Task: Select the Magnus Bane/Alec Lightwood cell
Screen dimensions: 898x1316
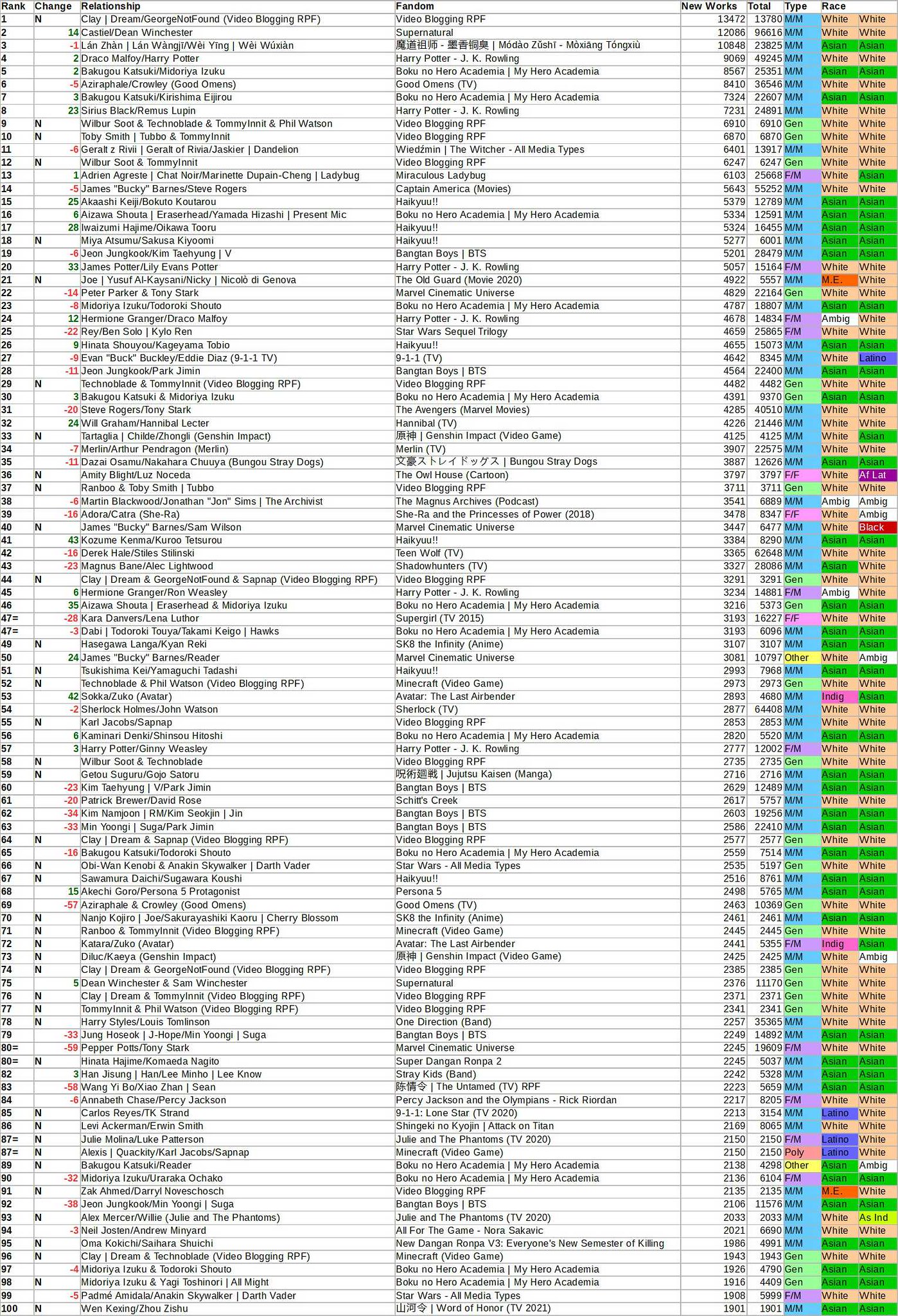Action: coord(237,567)
